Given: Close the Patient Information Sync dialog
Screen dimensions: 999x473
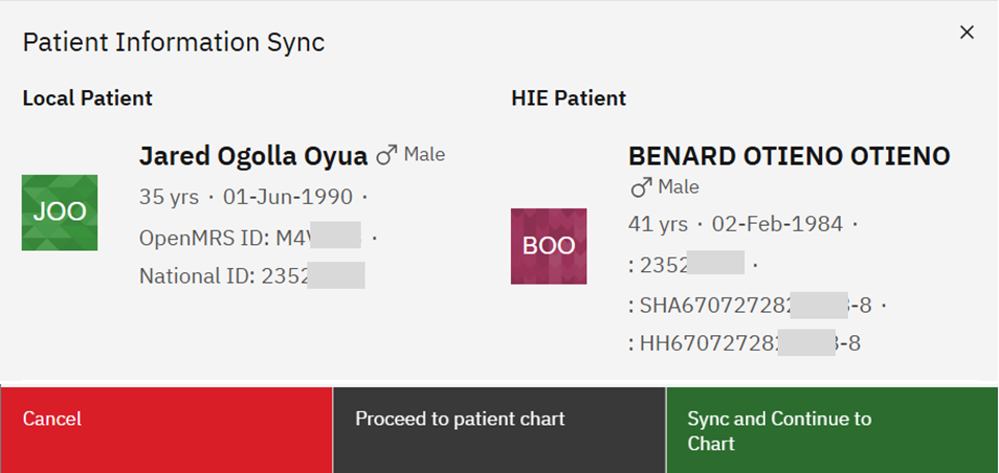Looking at the screenshot, I should click(x=967, y=33).
